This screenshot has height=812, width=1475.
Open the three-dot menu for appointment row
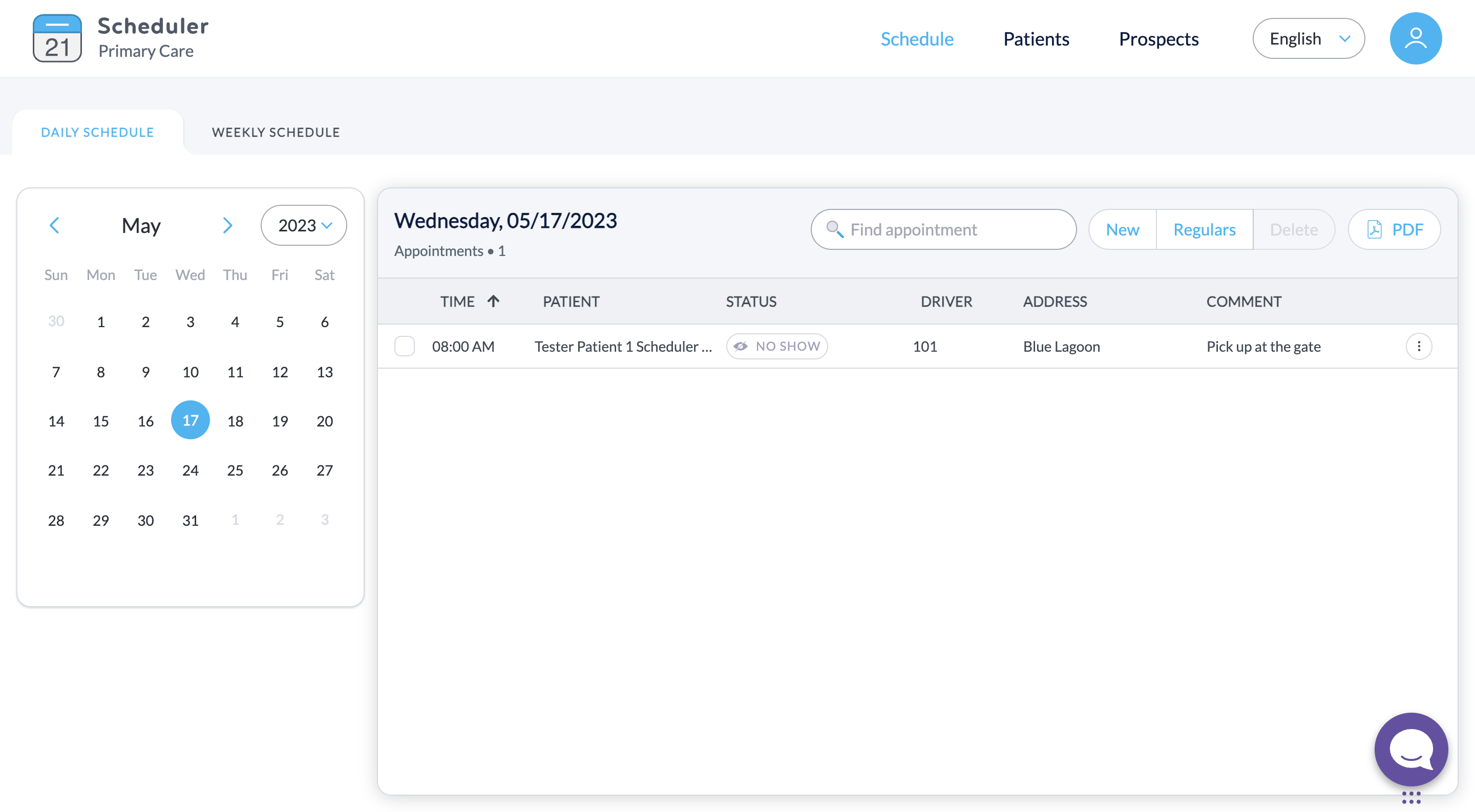[1418, 346]
